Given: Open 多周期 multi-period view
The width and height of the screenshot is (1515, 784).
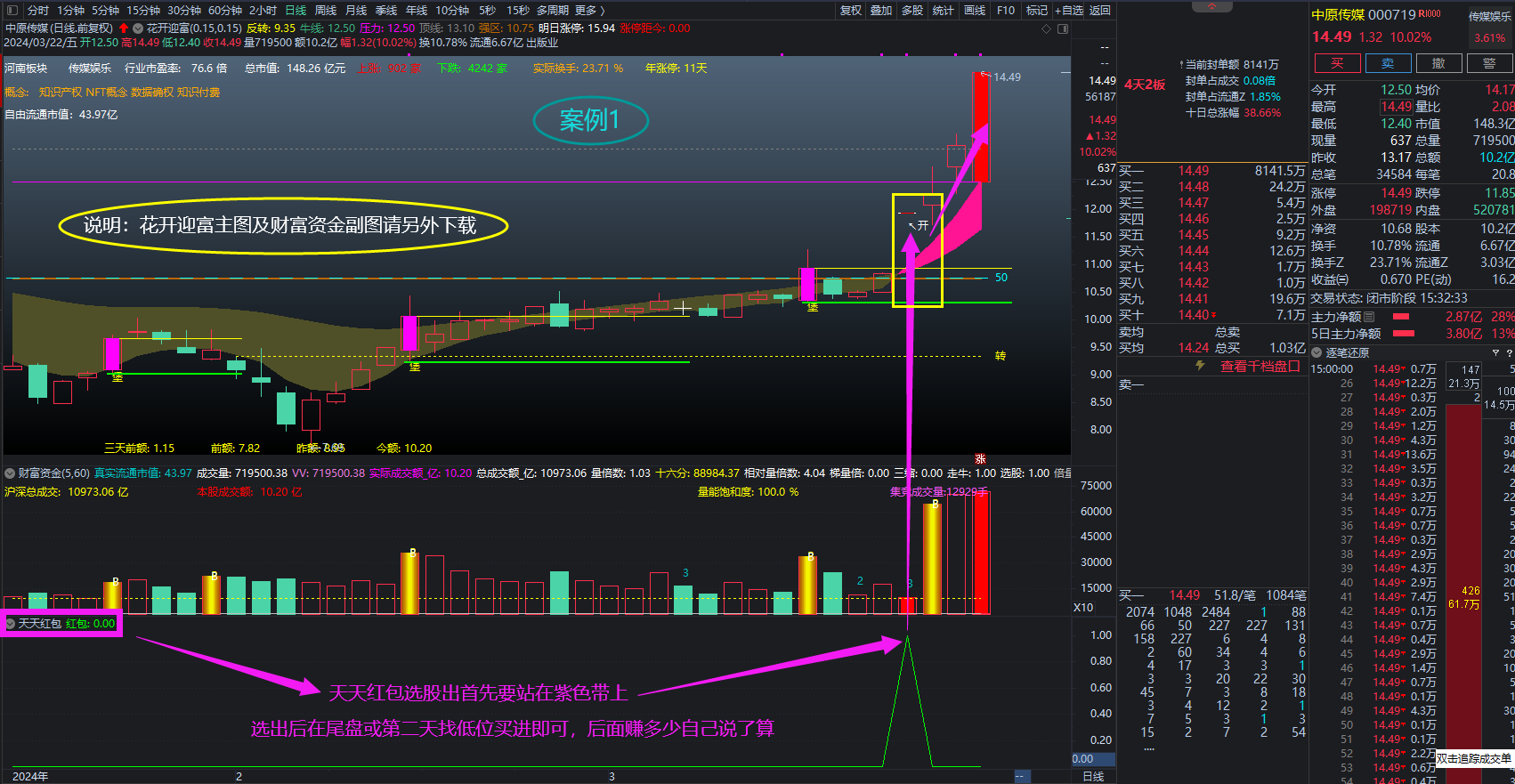Looking at the screenshot, I should pos(553,10).
